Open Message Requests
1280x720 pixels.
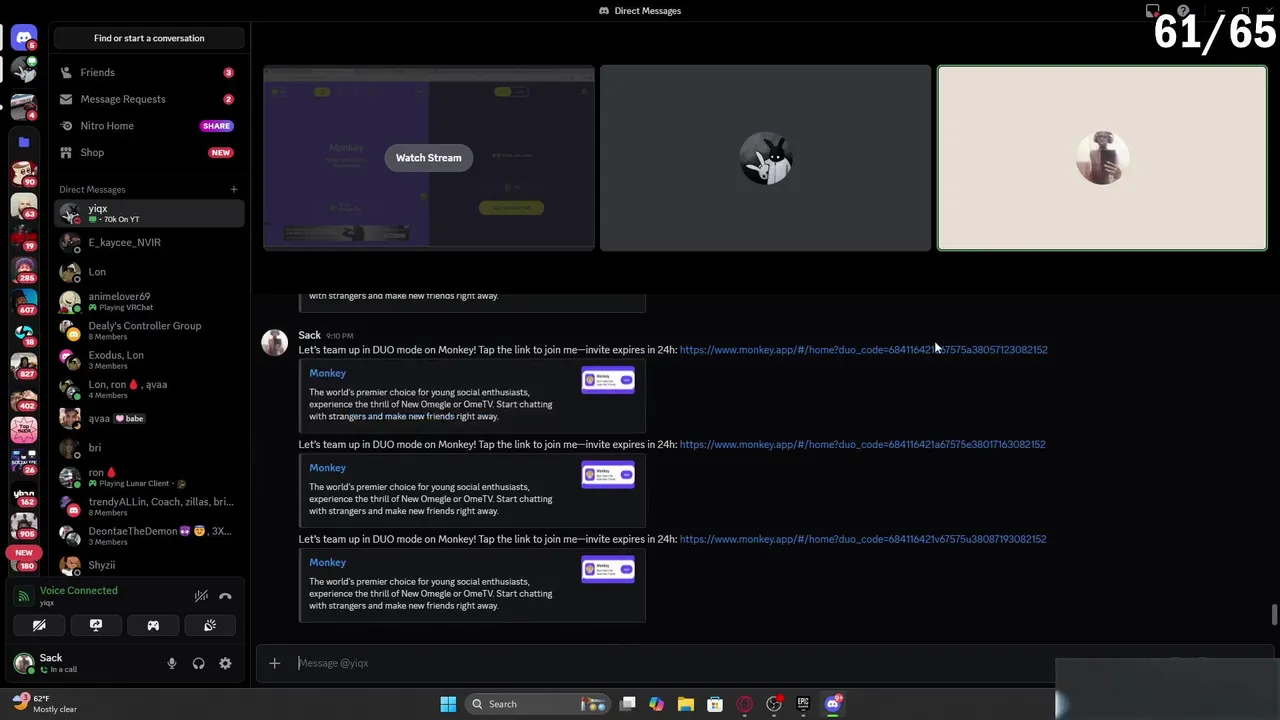pyautogui.click(x=149, y=99)
